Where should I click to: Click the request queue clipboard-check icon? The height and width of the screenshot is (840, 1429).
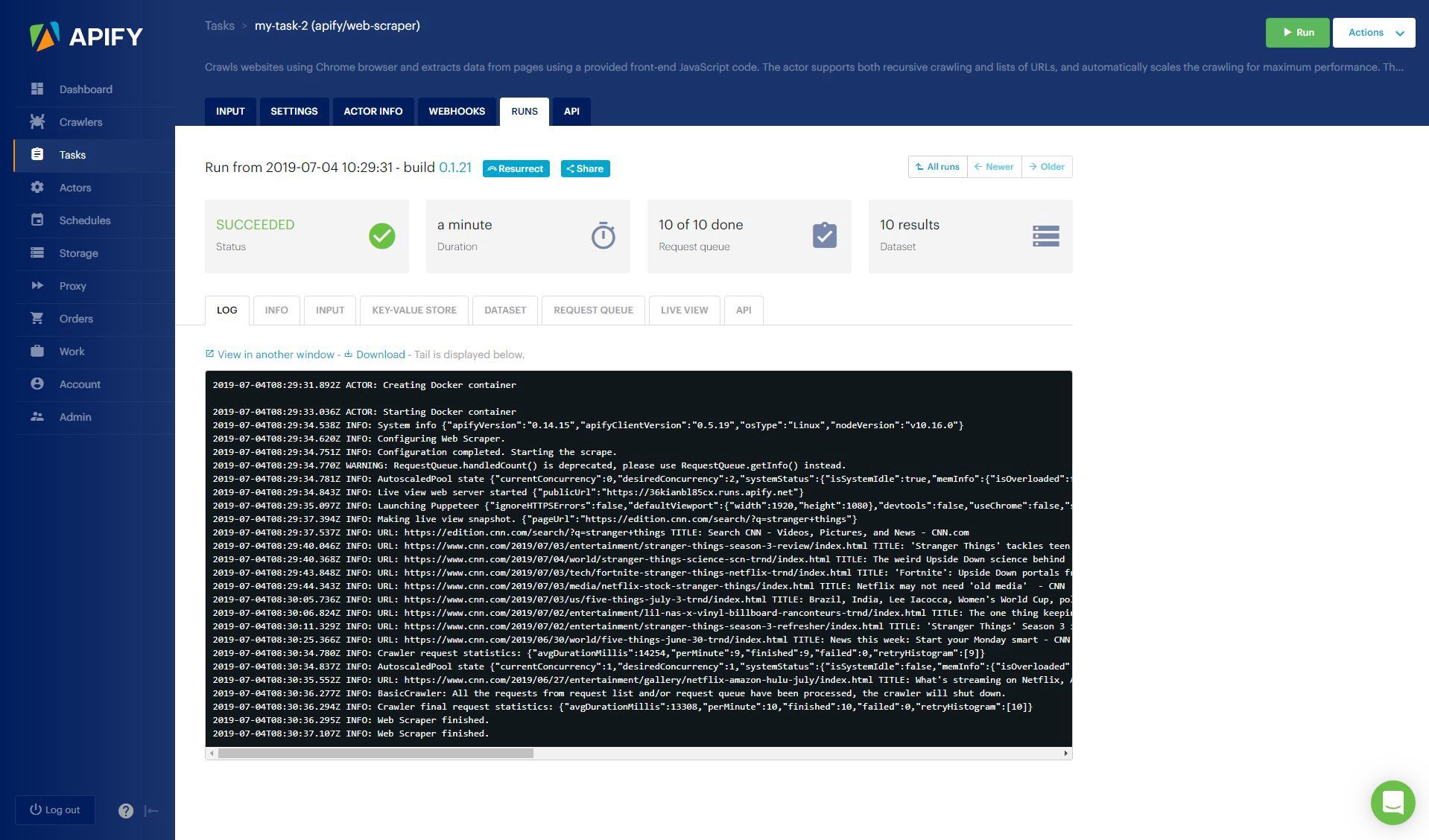825,235
